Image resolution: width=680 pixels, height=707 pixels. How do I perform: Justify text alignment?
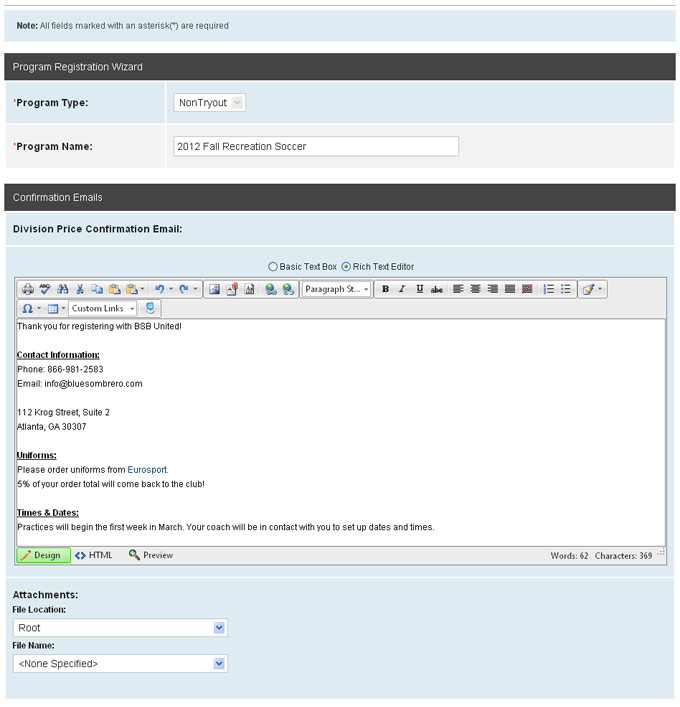(x=510, y=289)
